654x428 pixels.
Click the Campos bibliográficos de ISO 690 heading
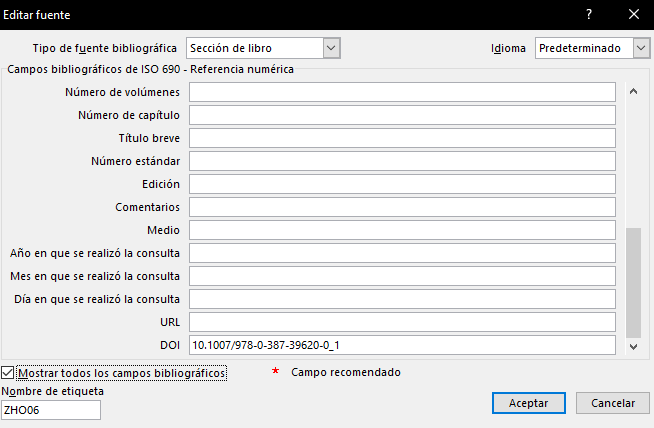click(151, 69)
